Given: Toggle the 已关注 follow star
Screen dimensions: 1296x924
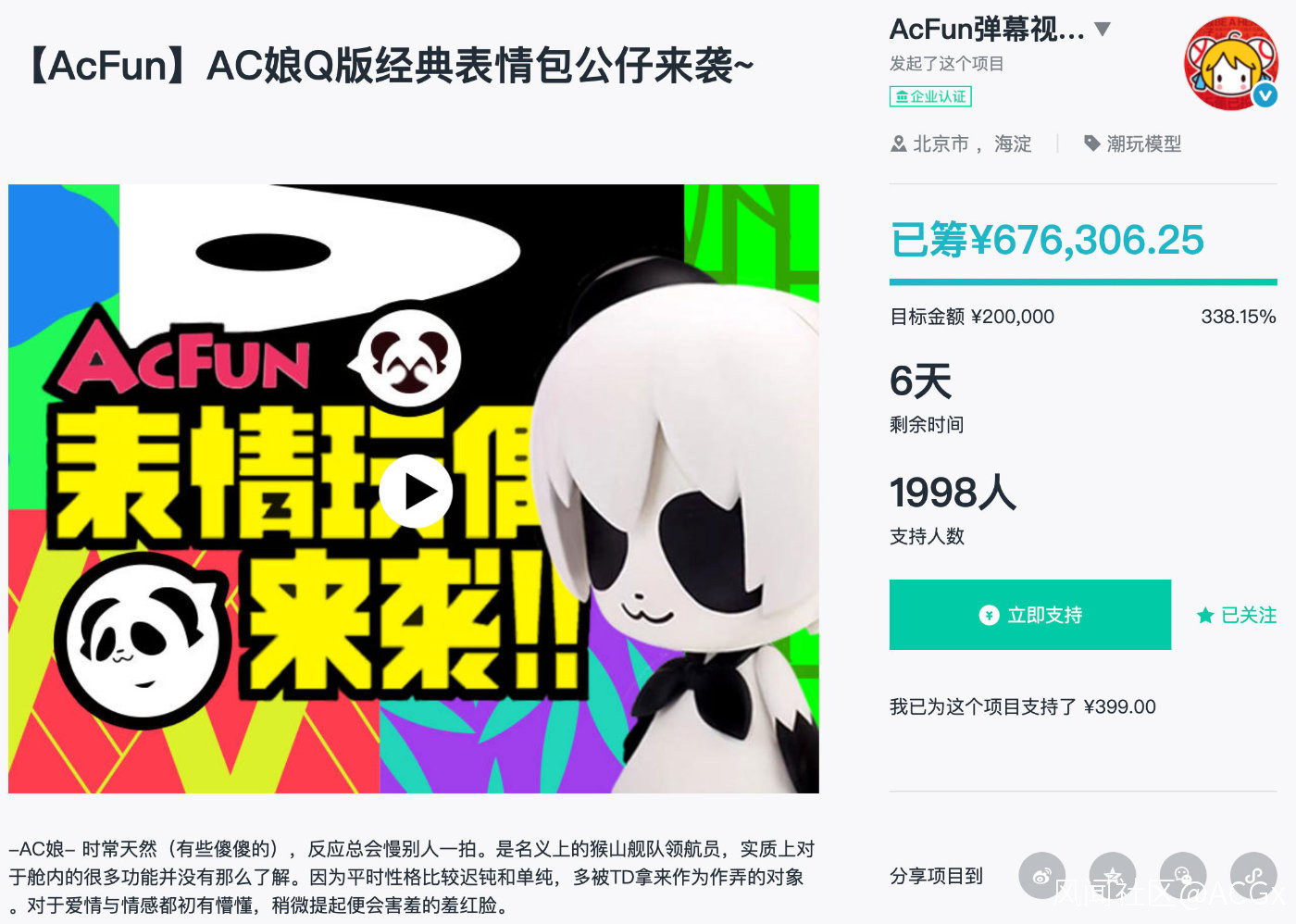Looking at the screenshot, I should coord(1236,615).
